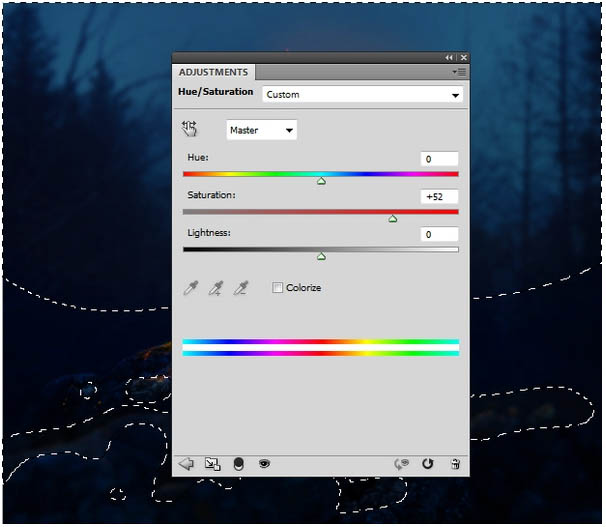Screen dimensions: 606x527
Task: Choose the add-to-sample eyedropper
Action: click(216, 288)
